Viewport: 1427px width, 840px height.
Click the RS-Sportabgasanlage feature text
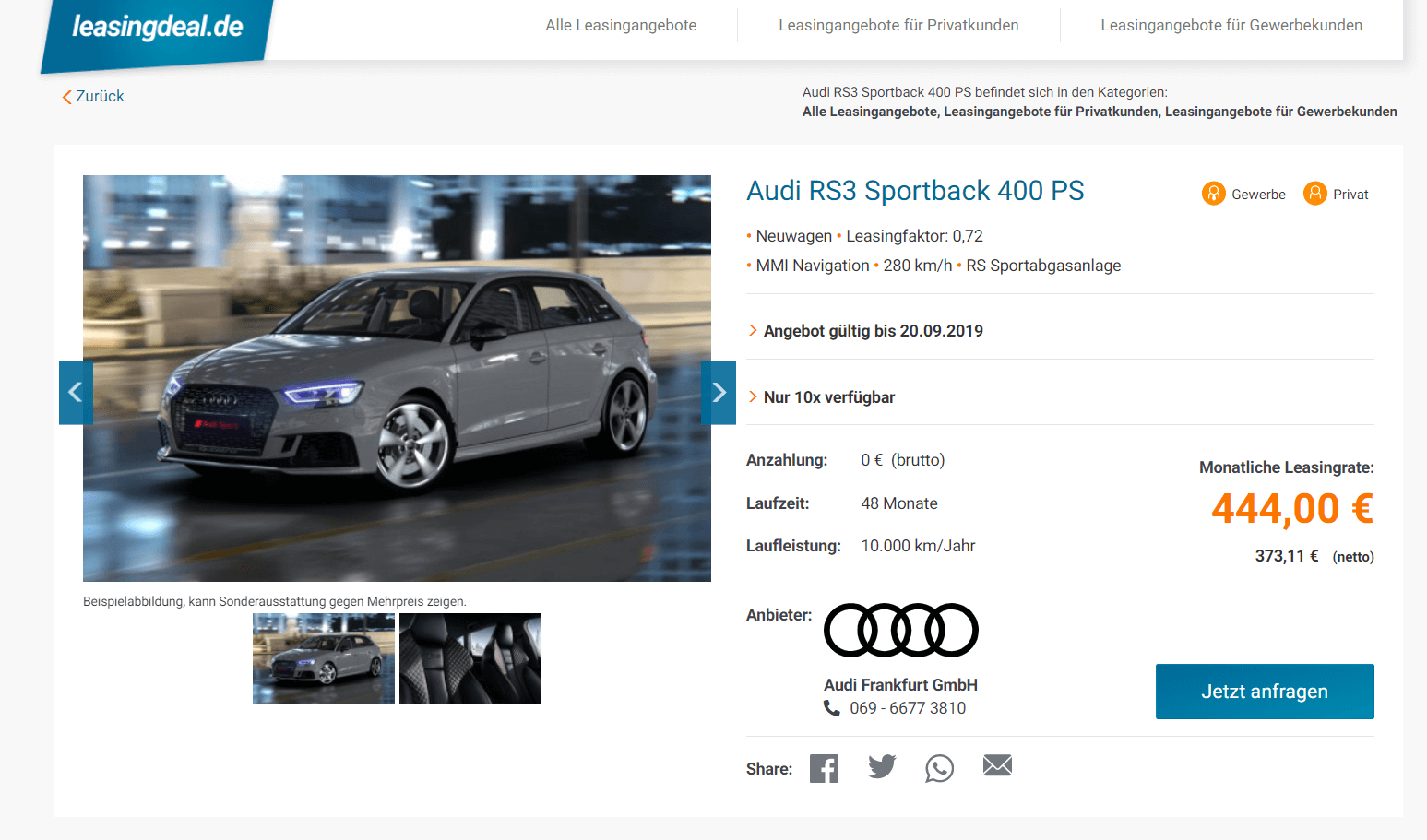pyautogui.click(x=1043, y=266)
